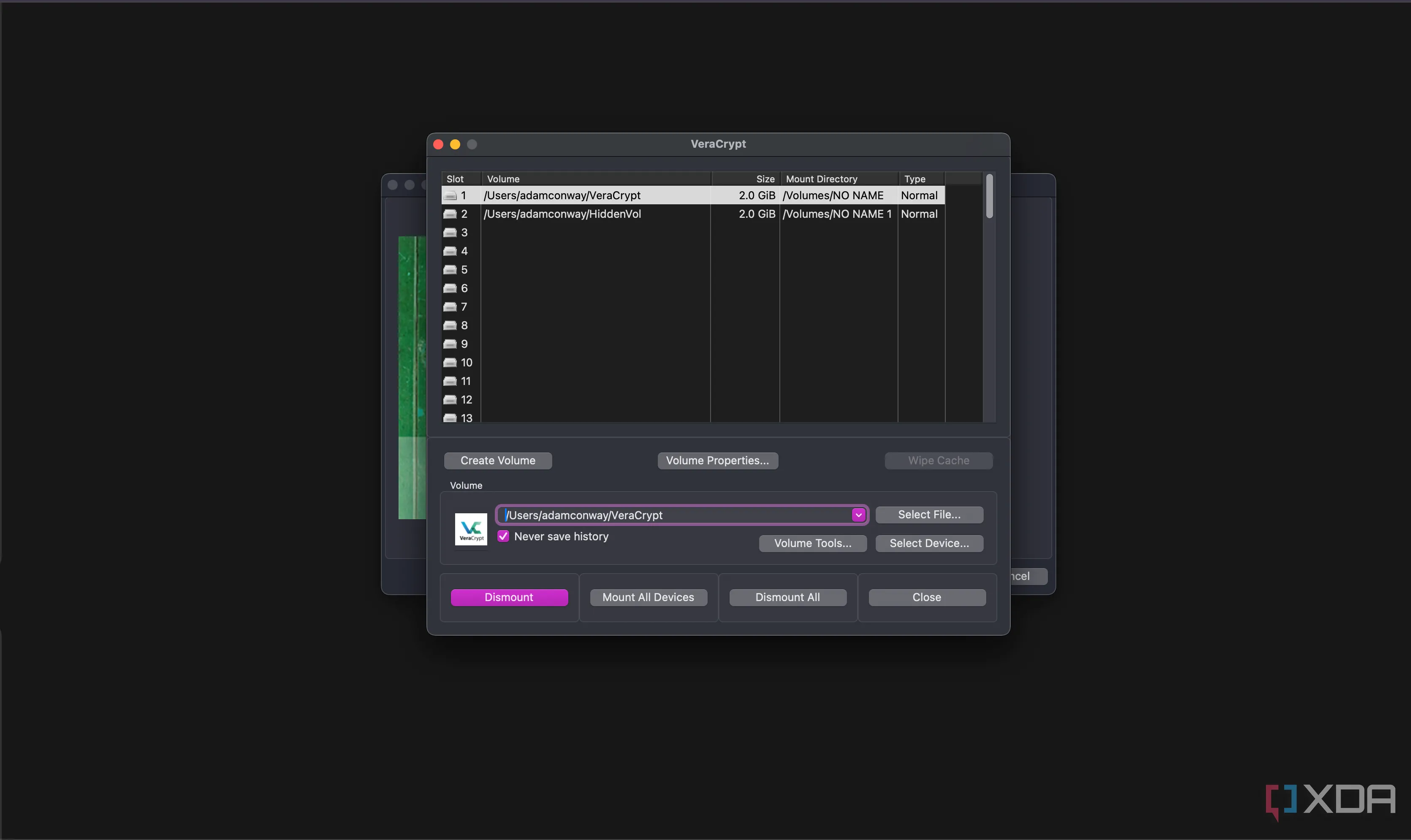Select the /Users/adamconway/HiddenVol volume row
Screen dimensions: 1411x840
click(693, 214)
